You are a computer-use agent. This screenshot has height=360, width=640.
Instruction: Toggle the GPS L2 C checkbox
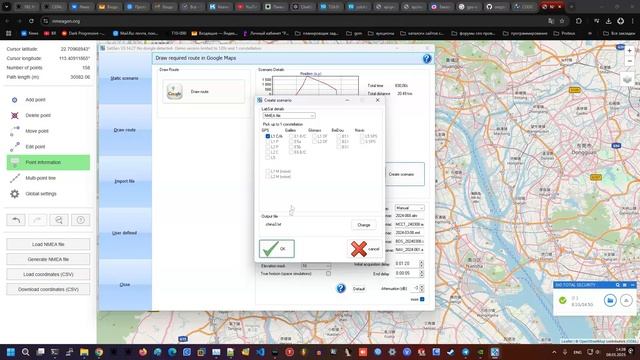268,152
